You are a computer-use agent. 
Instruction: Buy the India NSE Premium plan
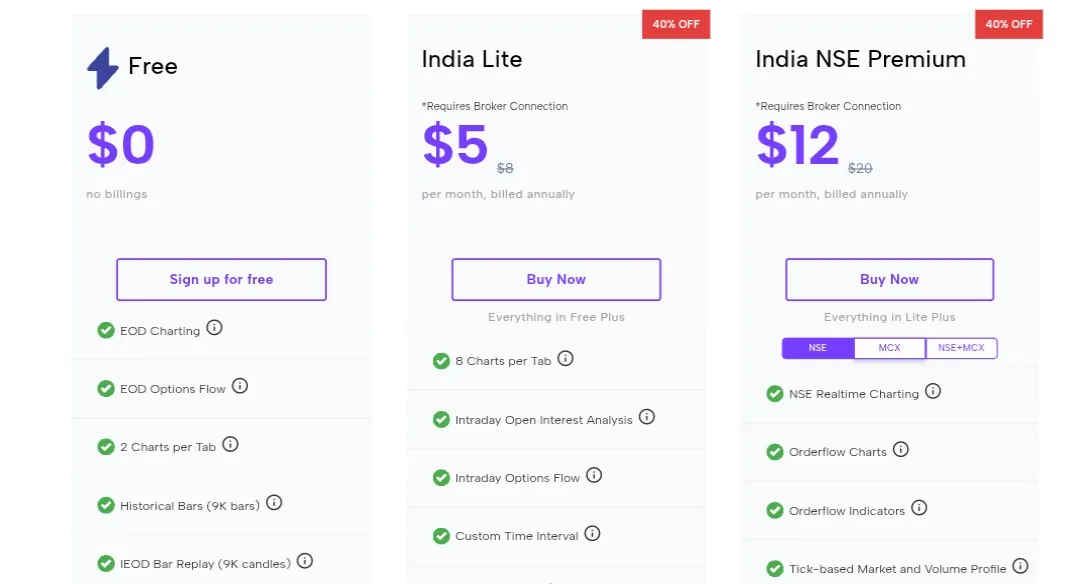pos(889,280)
